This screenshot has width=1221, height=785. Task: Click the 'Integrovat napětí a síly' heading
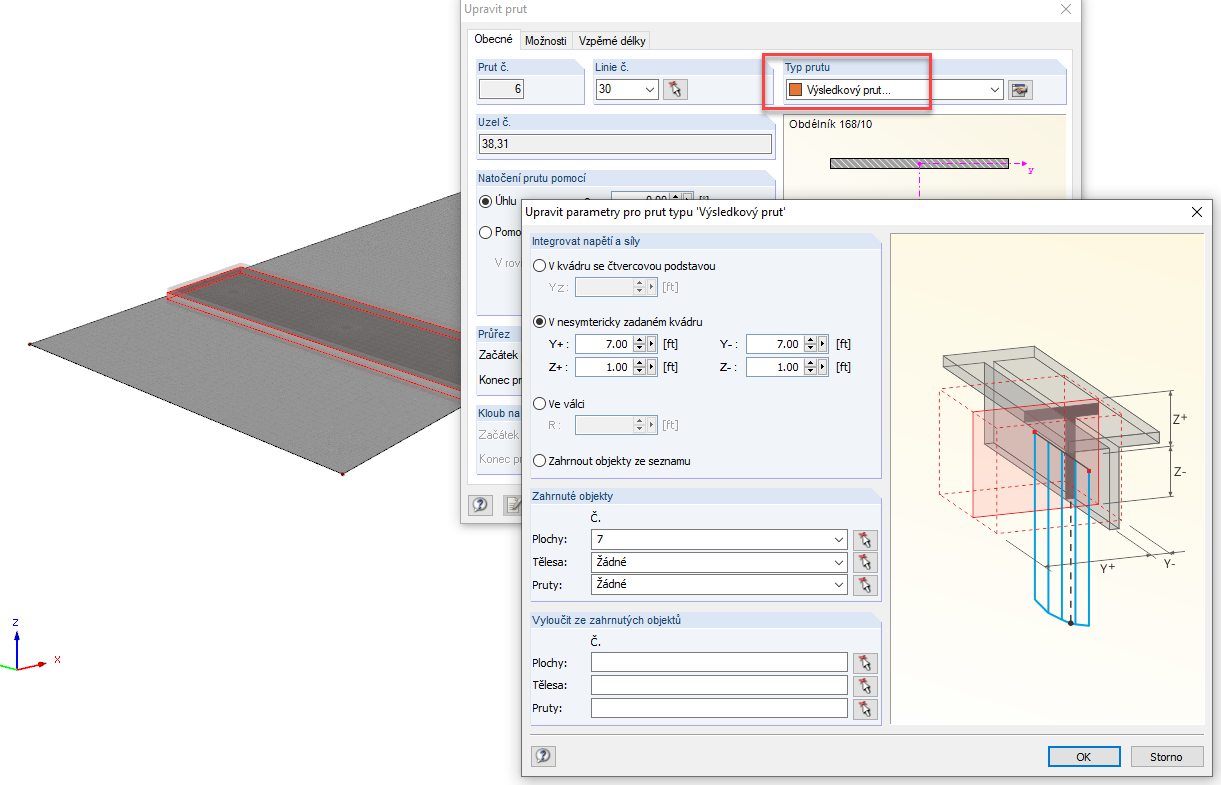click(588, 241)
